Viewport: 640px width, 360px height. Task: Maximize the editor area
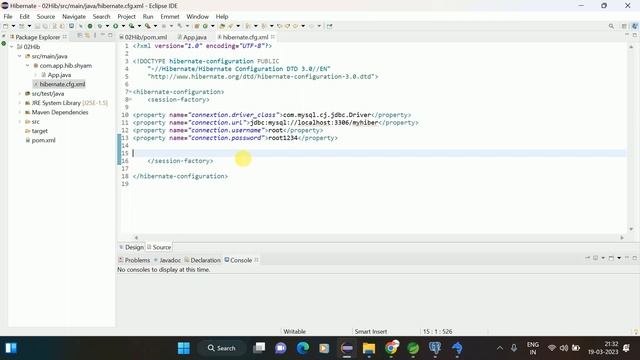point(635,36)
